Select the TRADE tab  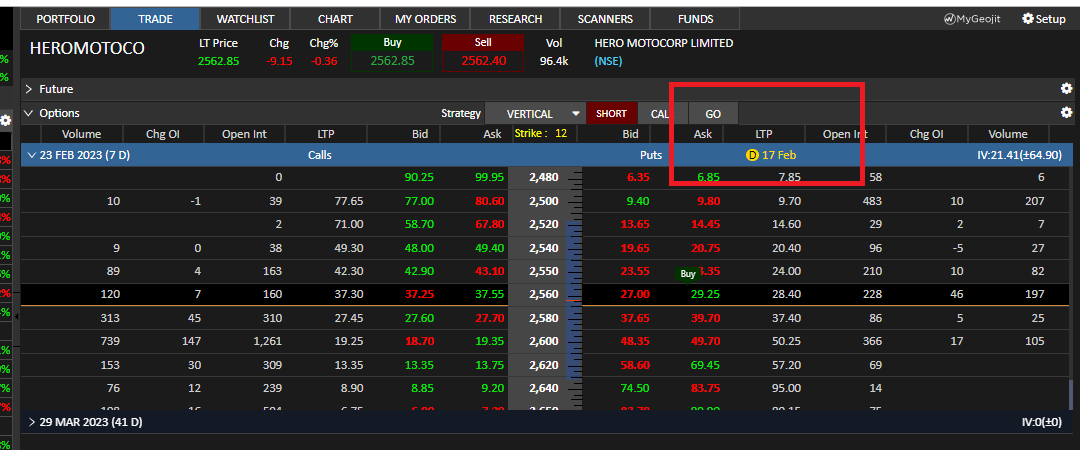[x=155, y=19]
